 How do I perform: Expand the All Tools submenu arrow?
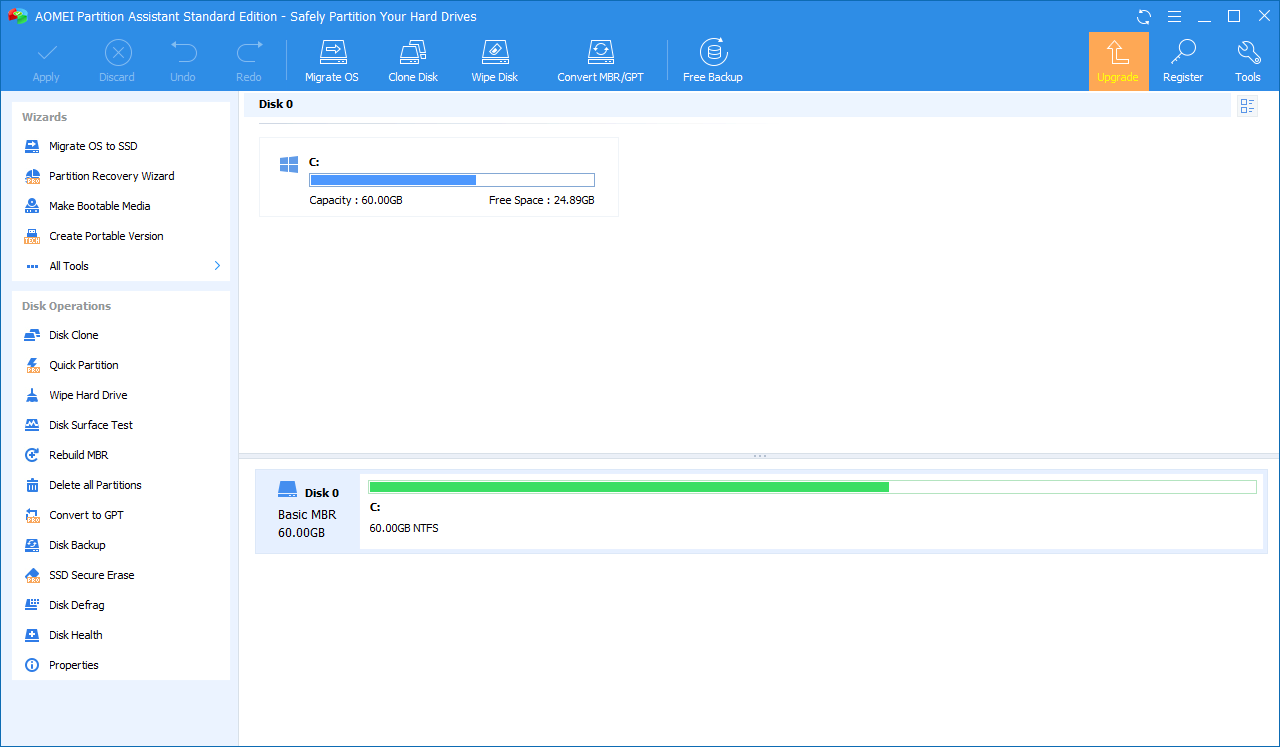(217, 266)
